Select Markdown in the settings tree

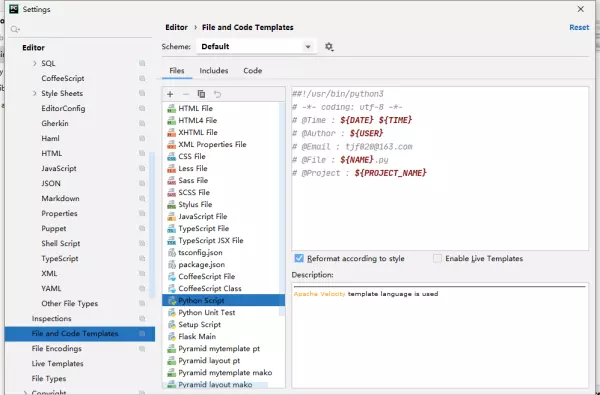(60, 199)
